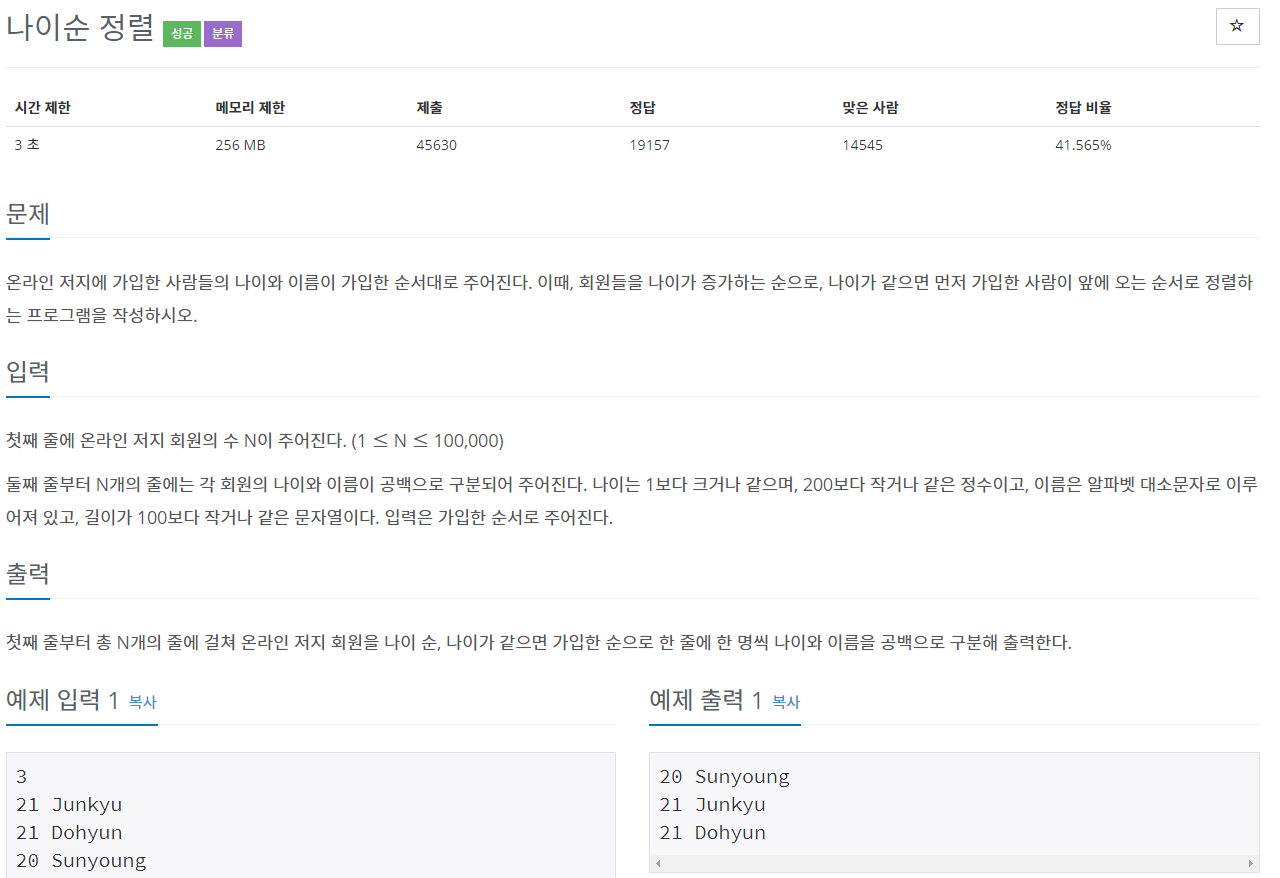Click the 제출 column header
This screenshot has height=878, width=1280.
(429, 108)
